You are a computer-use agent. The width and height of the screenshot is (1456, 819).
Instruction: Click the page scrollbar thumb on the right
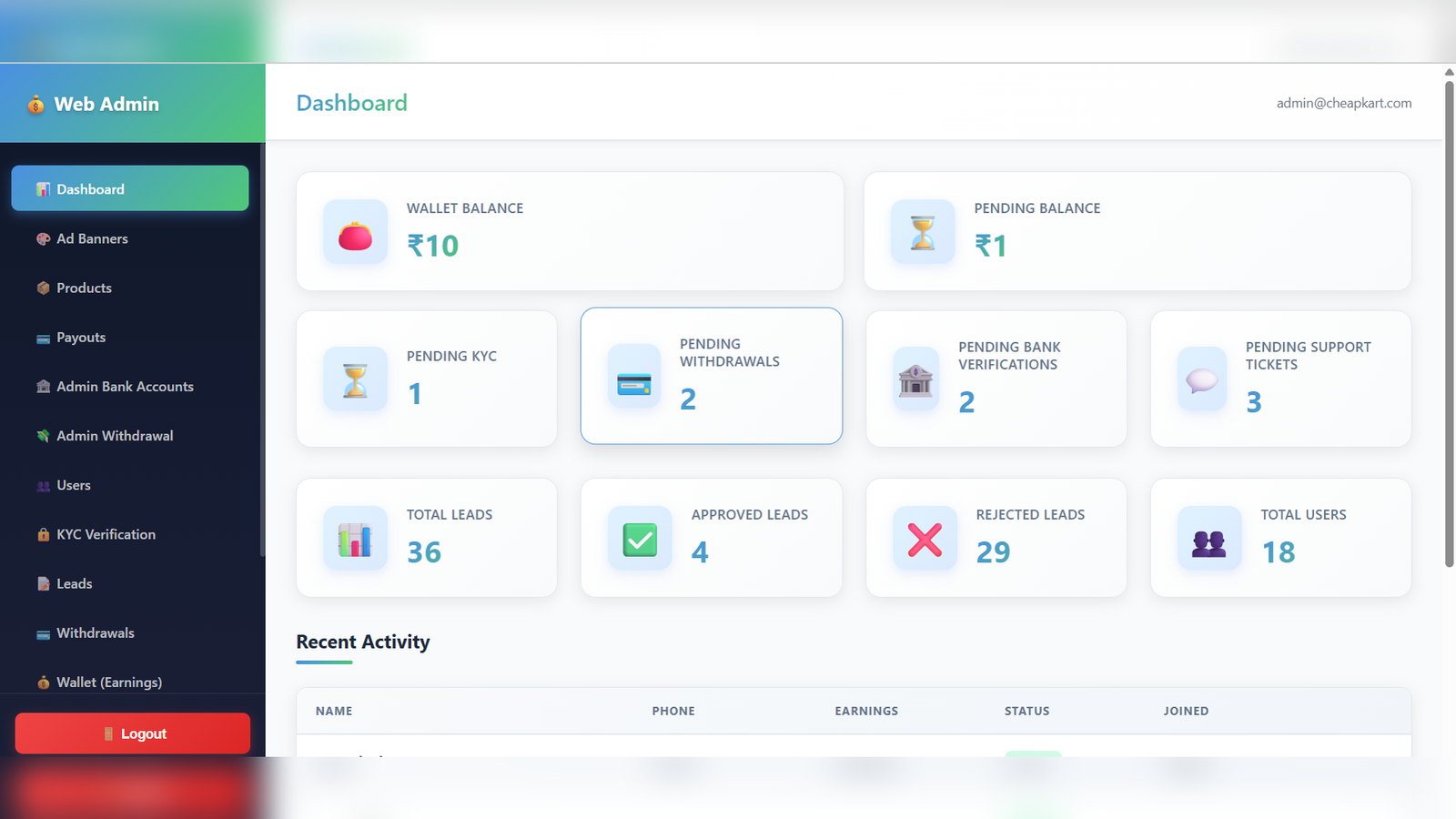click(x=1450, y=324)
